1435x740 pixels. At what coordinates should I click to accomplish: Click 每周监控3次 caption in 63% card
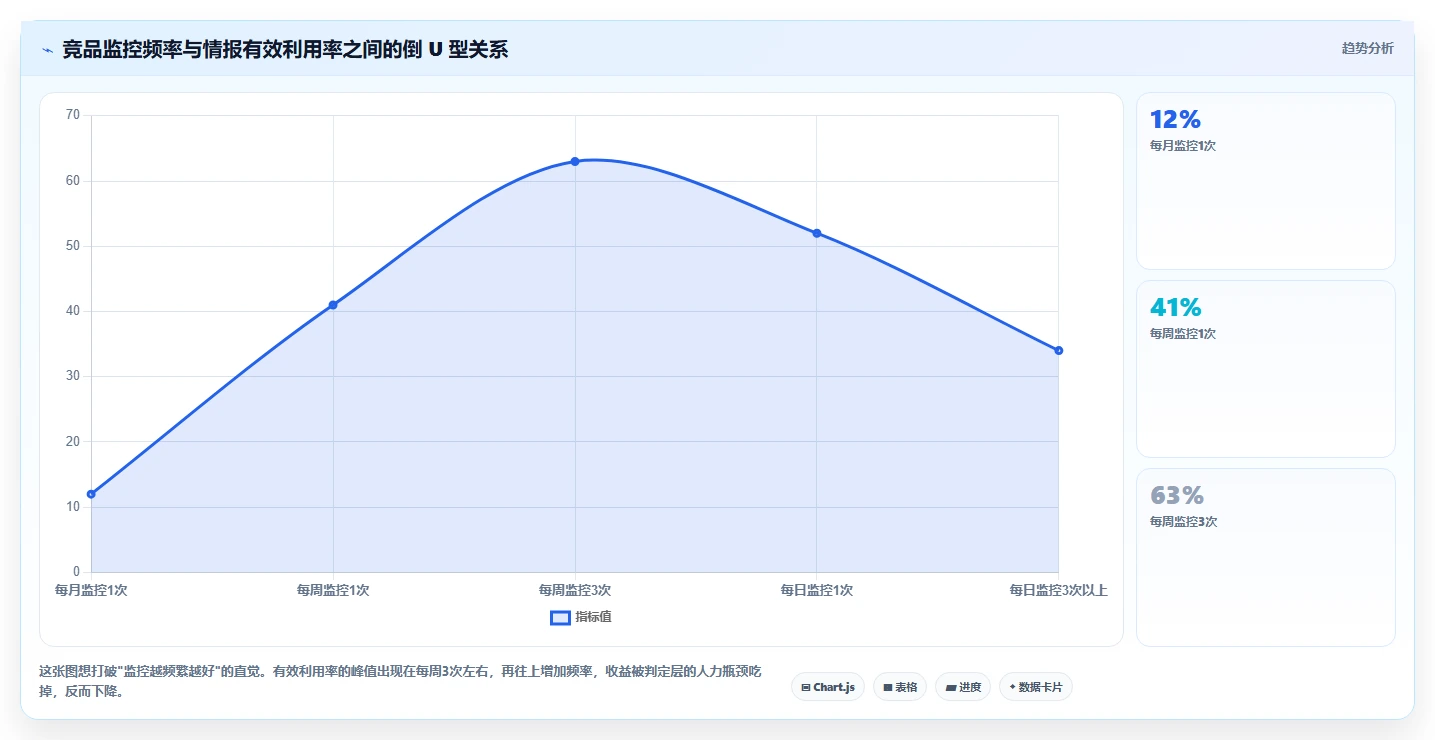tap(1183, 522)
